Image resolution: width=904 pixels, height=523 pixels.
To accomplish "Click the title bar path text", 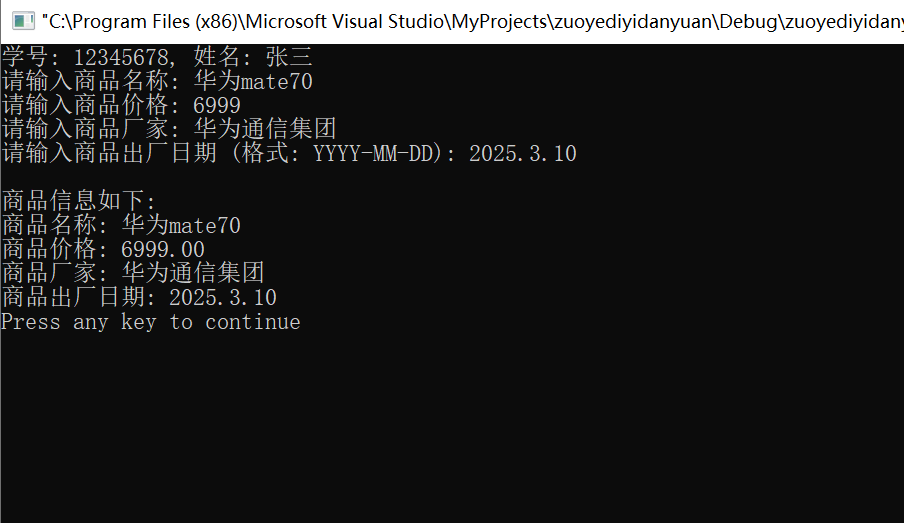I will pos(472,21).
